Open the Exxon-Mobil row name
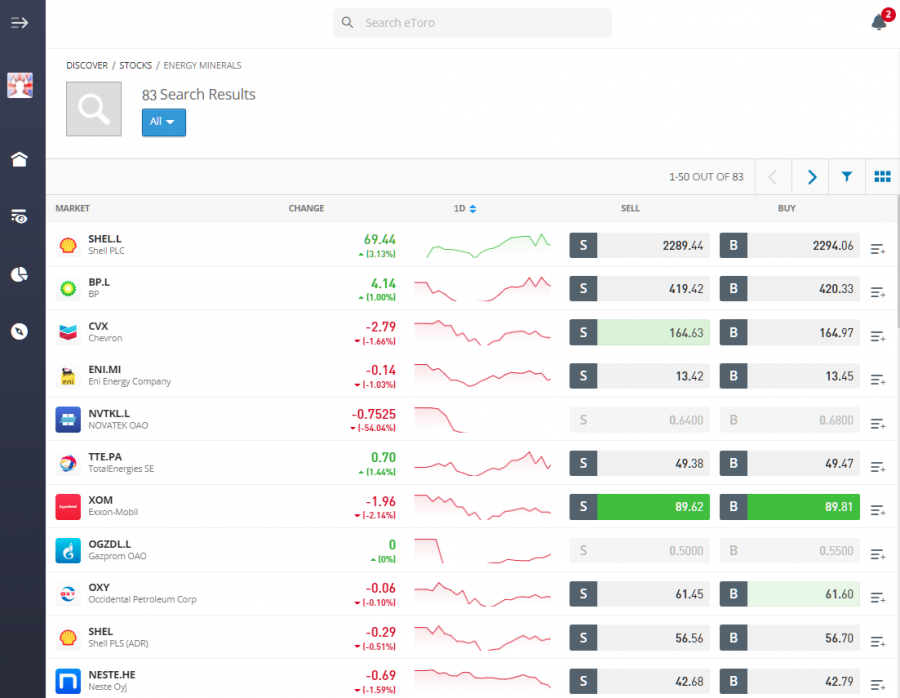Viewport: 900px width, 698px height. (x=113, y=512)
